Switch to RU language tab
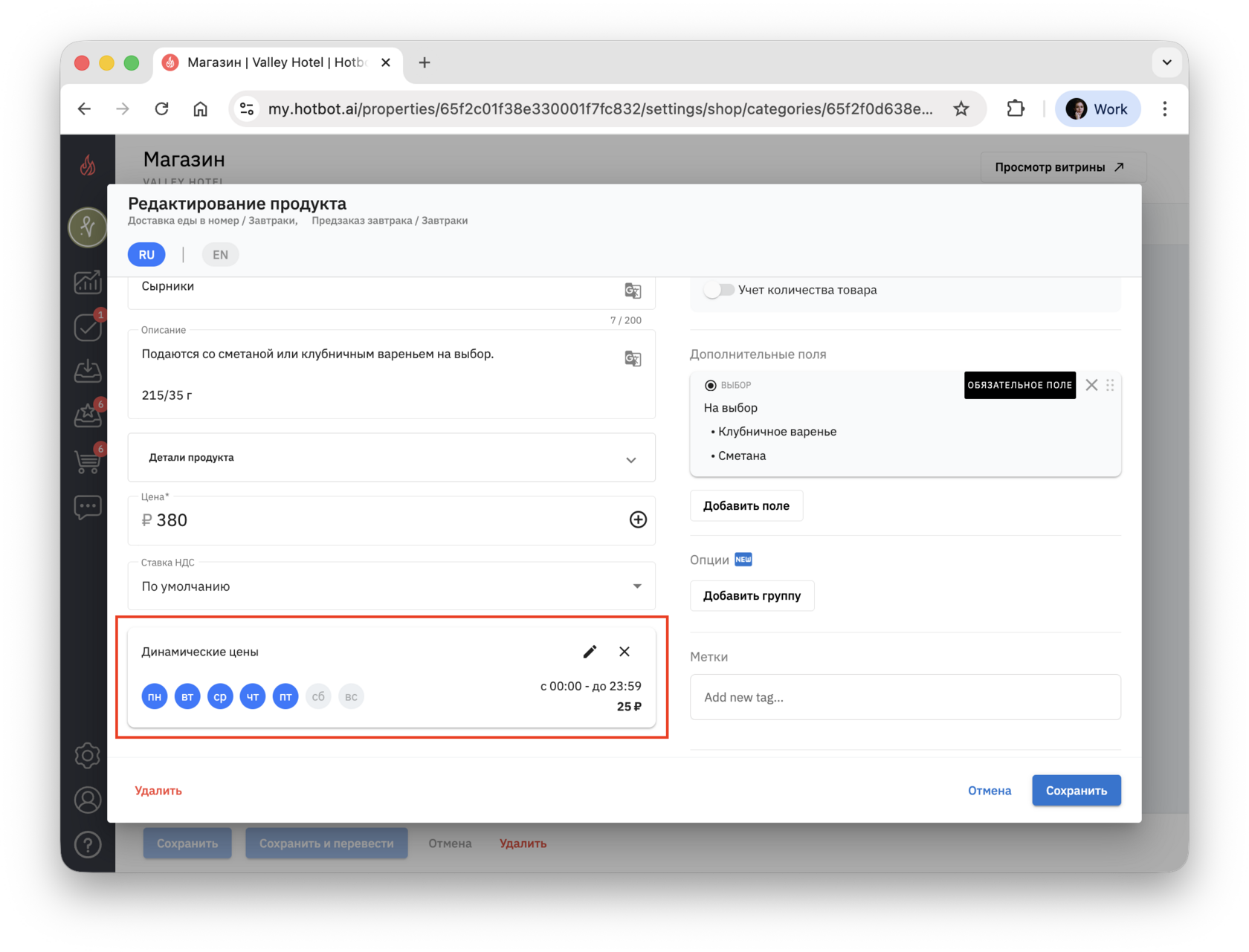Screen dimensions: 1249x952 click(x=146, y=255)
